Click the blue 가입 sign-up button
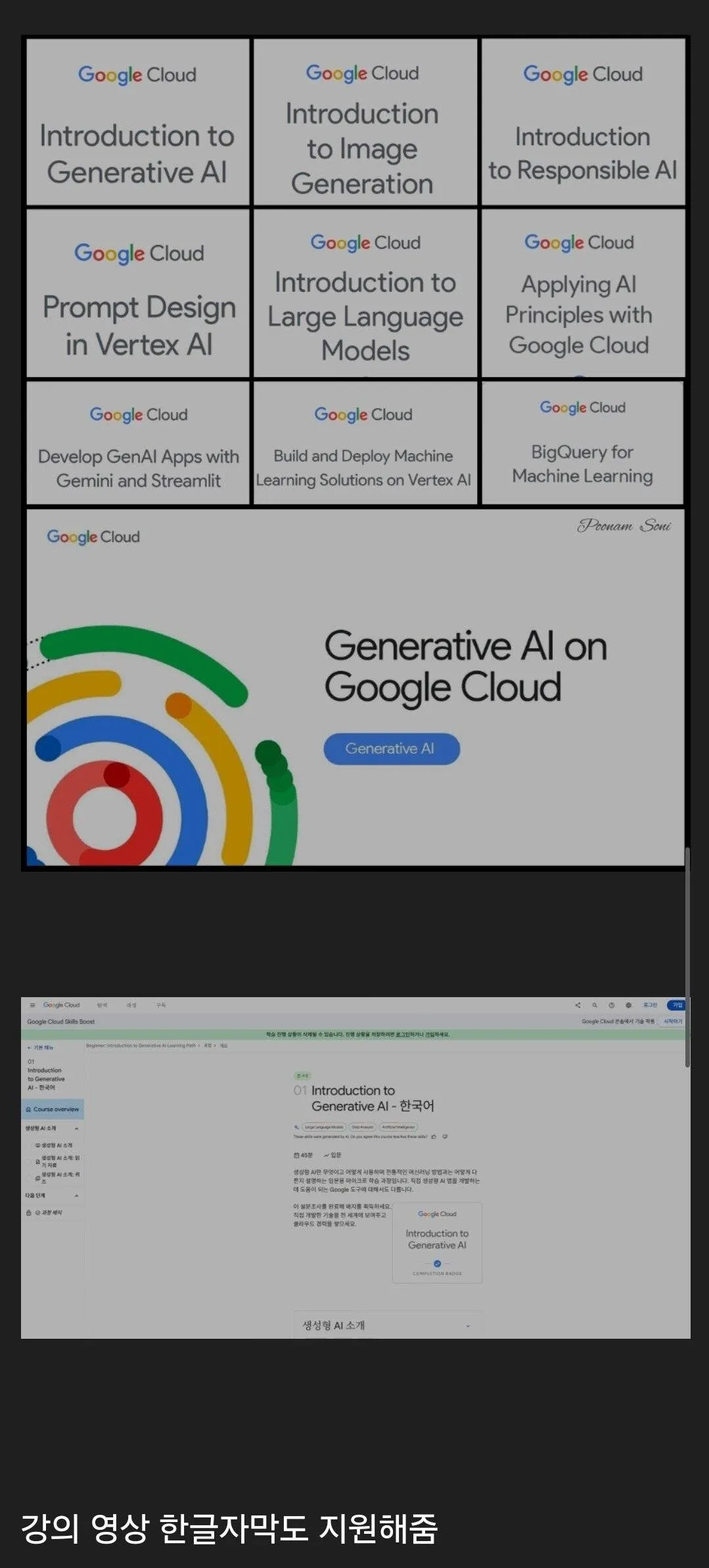Viewport: 709px width, 1568px height. (x=677, y=1005)
